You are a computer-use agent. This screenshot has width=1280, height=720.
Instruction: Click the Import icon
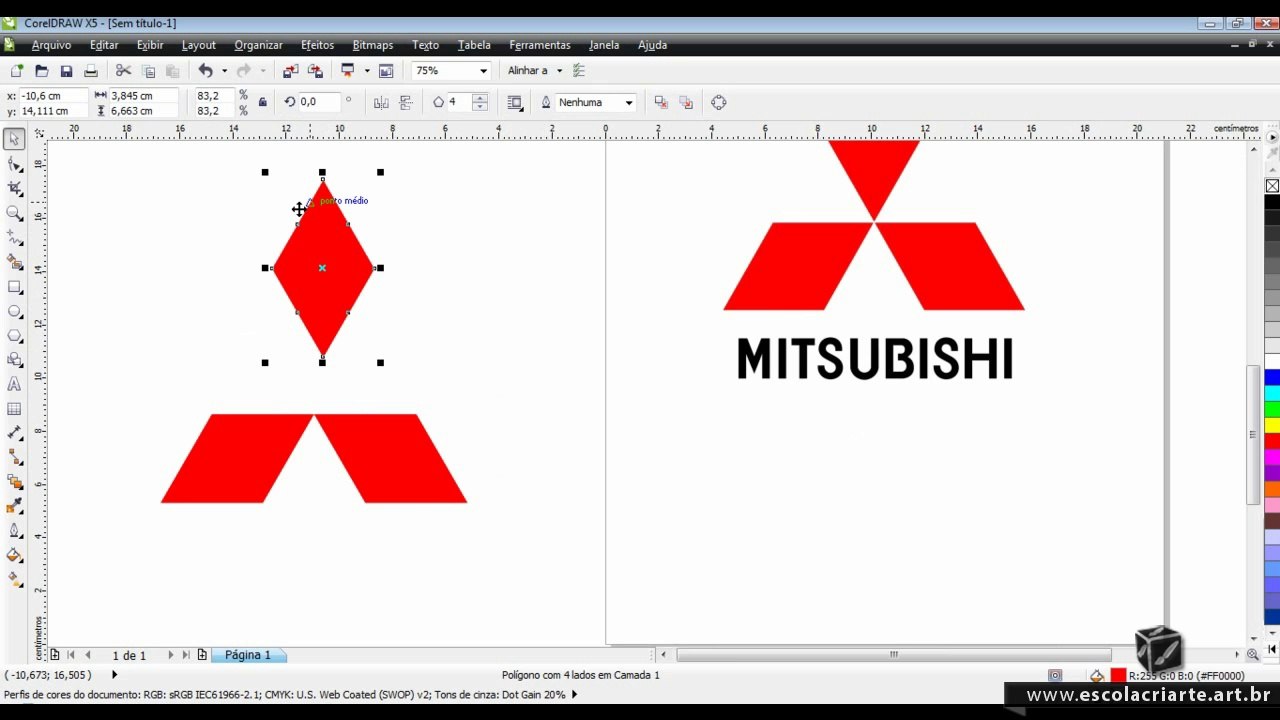[290, 71]
